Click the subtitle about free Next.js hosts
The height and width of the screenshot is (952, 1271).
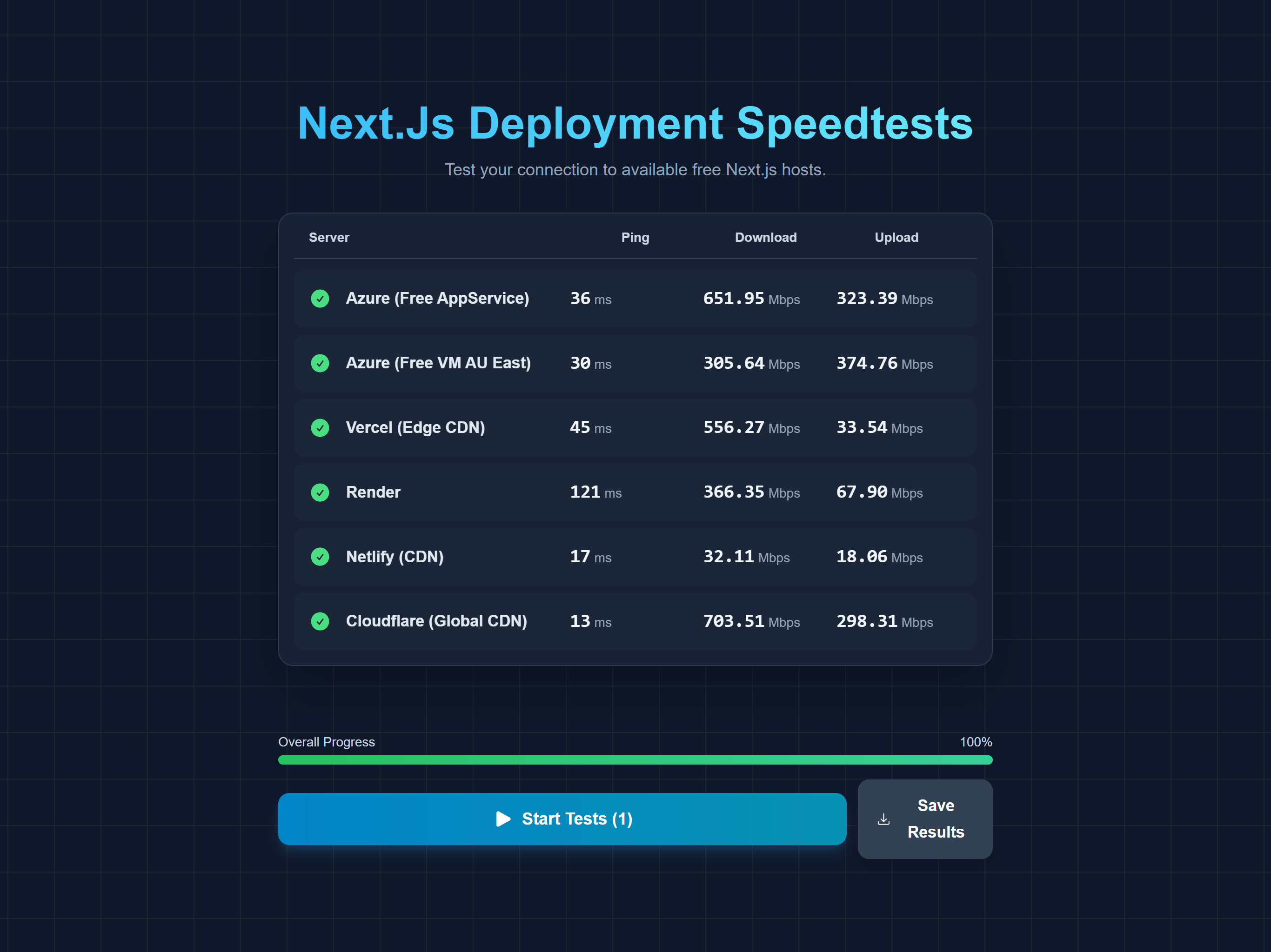click(x=635, y=169)
